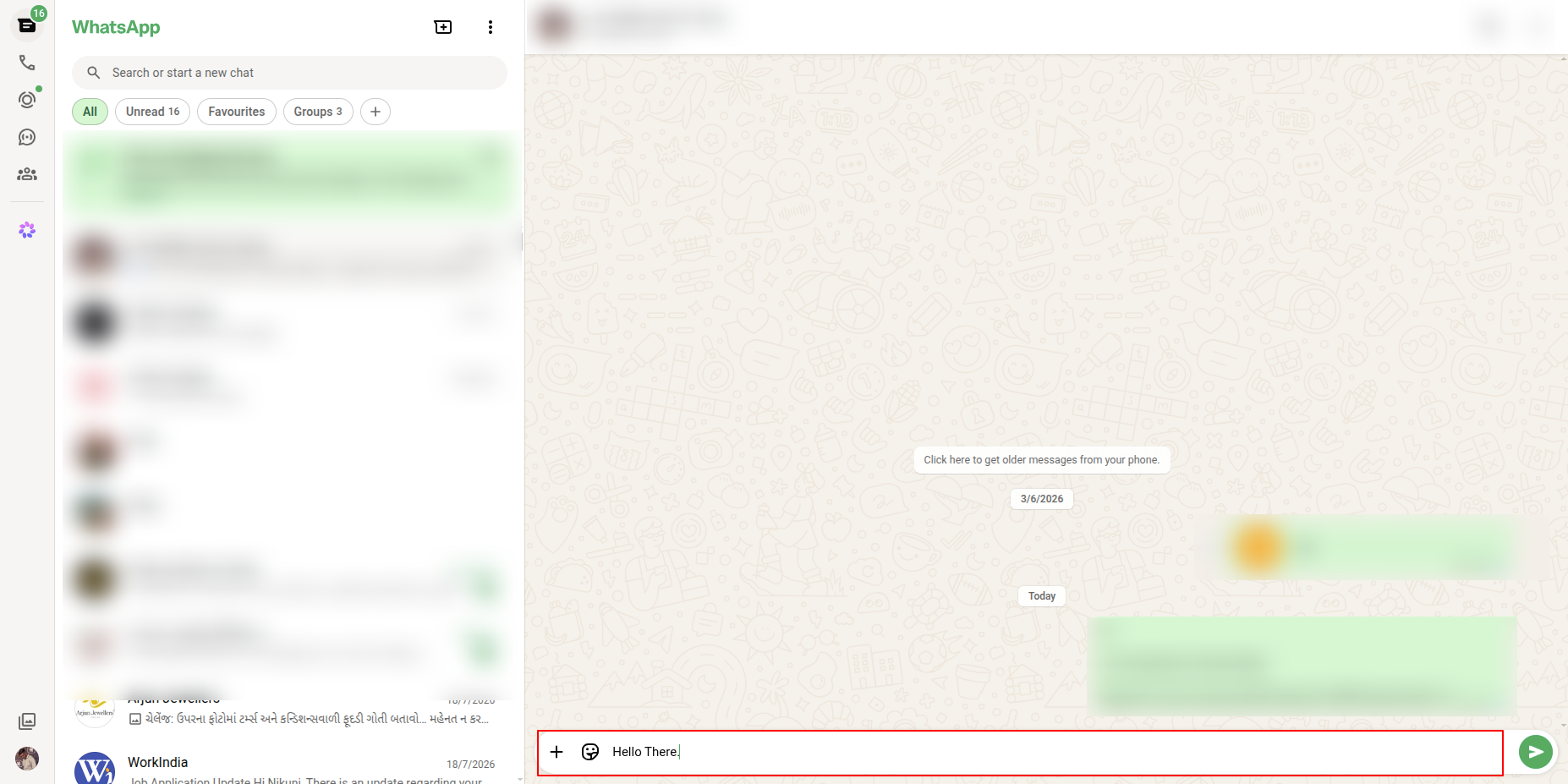
Task: Click the Today date label
Action: point(1042,596)
